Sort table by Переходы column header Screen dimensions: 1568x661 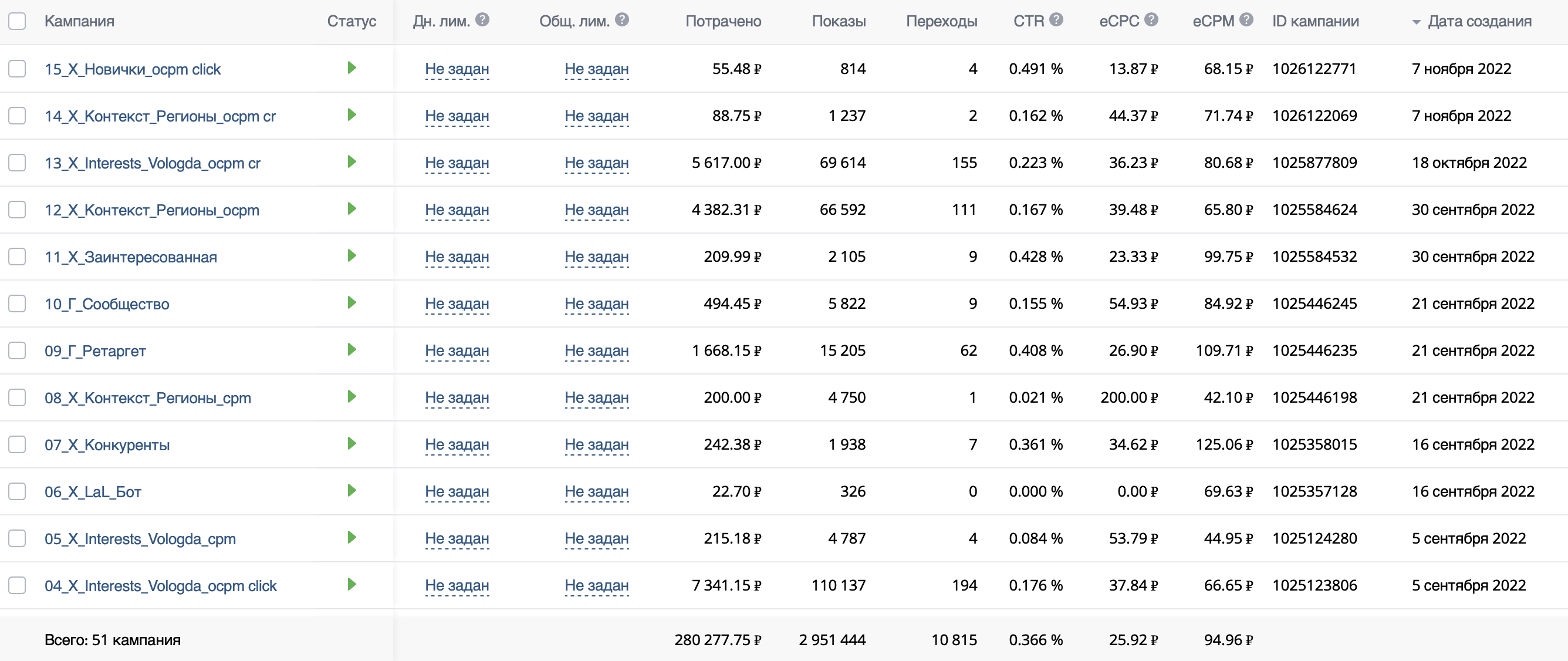[x=941, y=21]
